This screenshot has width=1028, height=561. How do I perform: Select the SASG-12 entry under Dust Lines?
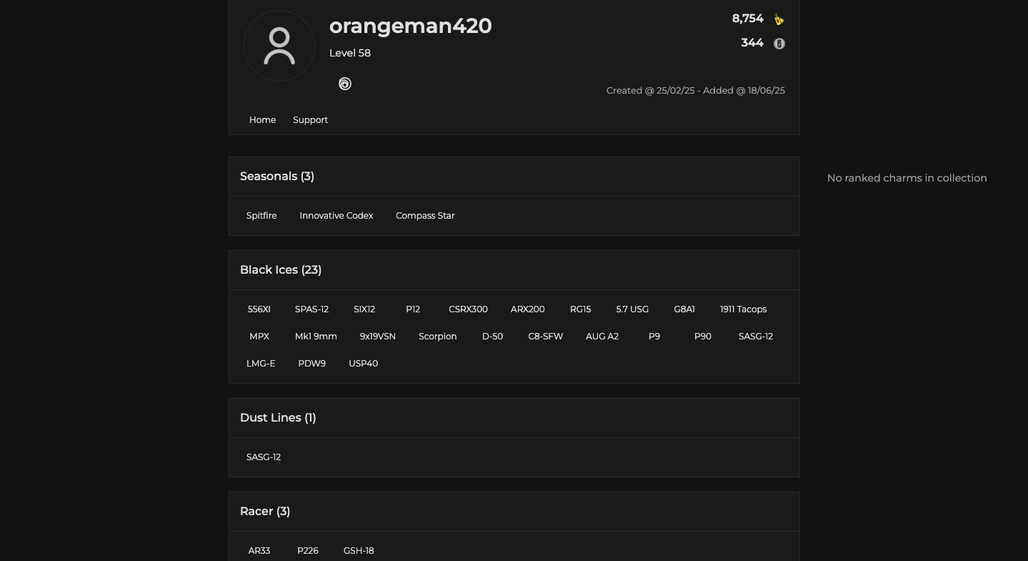(x=264, y=457)
